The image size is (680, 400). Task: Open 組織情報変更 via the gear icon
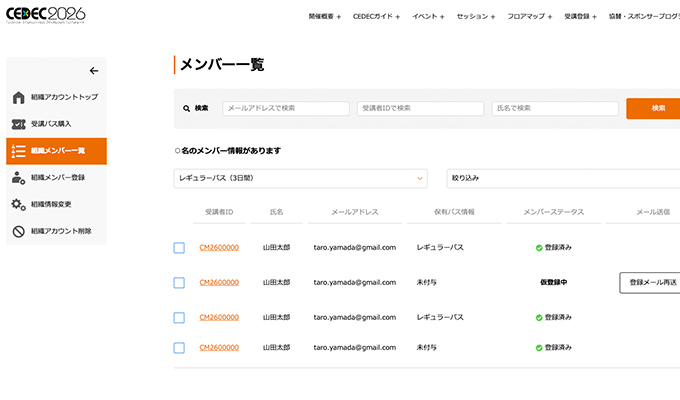pyautogui.click(x=18, y=204)
